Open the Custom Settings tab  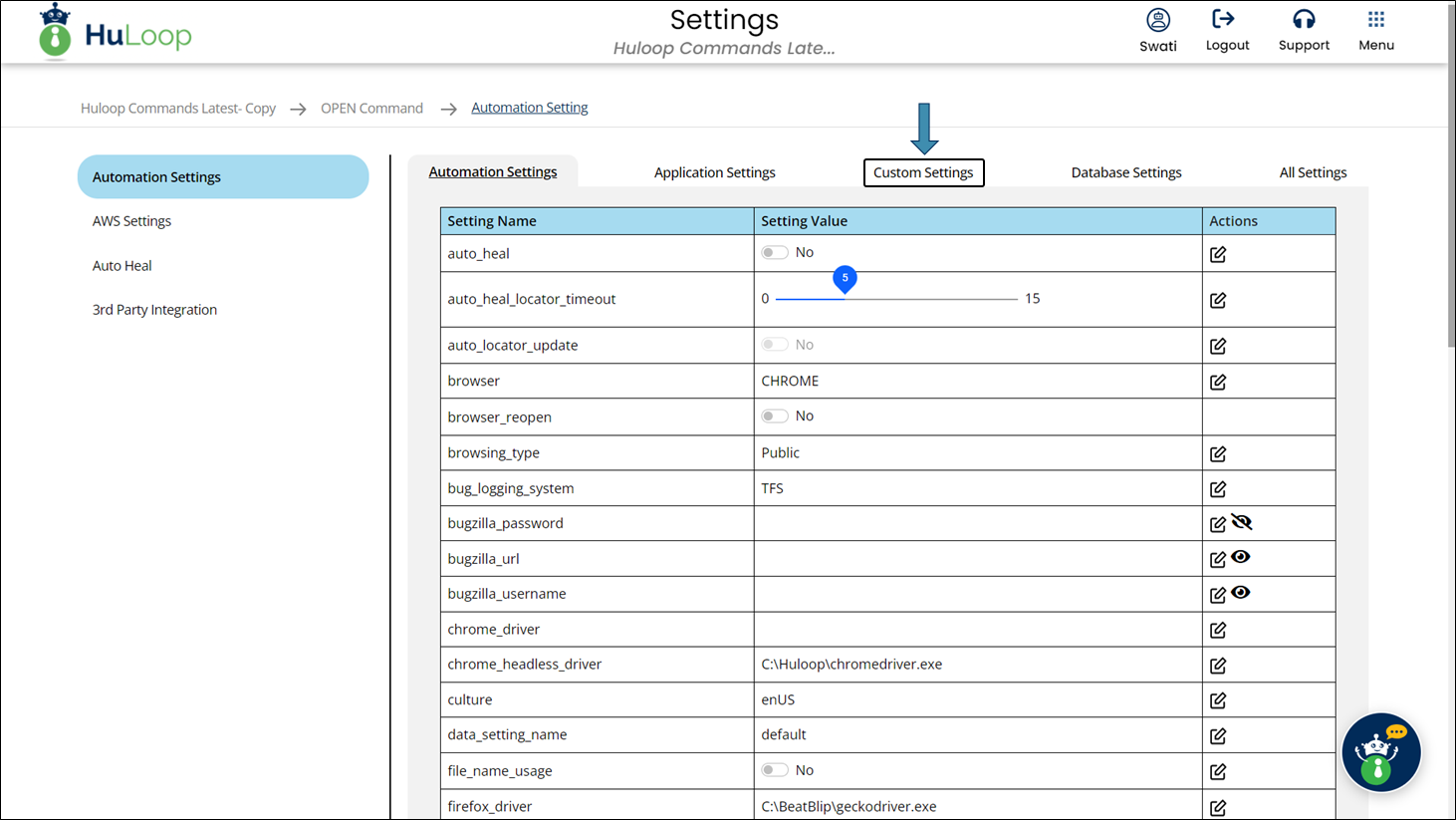click(x=923, y=172)
